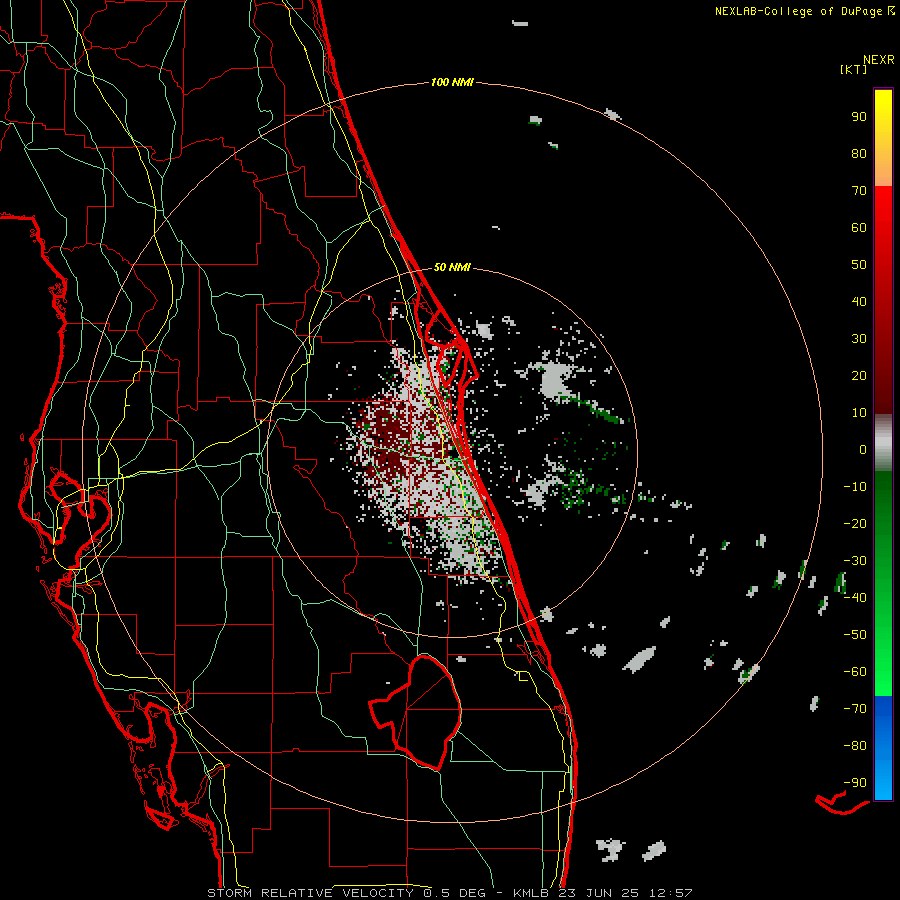The width and height of the screenshot is (900, 900).
Task: Click the -50 value on velocity scale
Action: (855, 635)
